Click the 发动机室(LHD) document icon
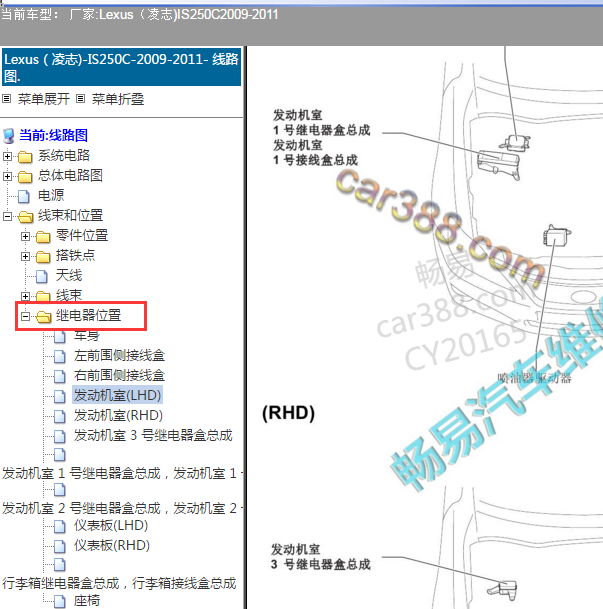Screen dimensions: 603x609 [x=60, y=397]
